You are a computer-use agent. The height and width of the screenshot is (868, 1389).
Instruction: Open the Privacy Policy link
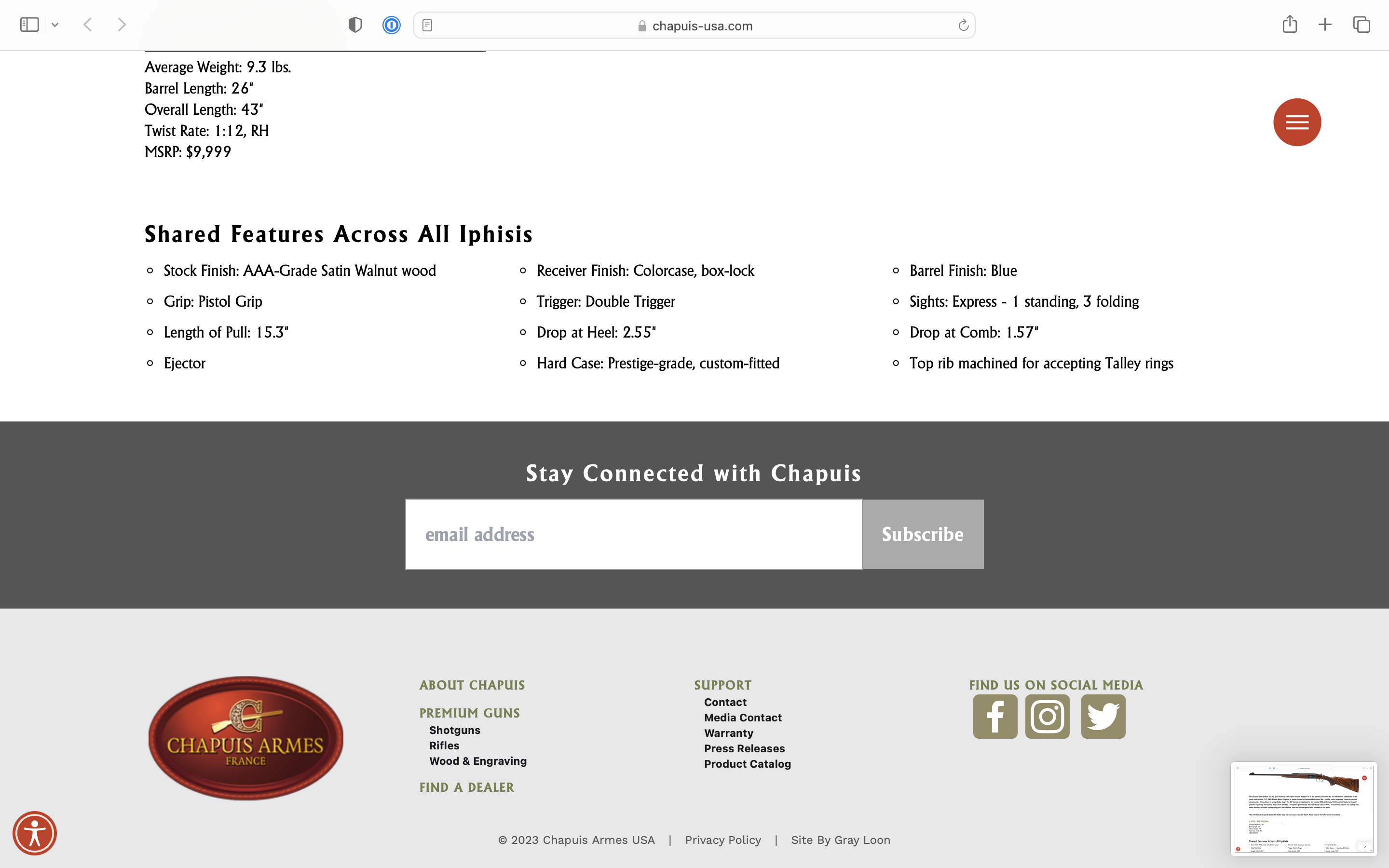coord(722,841)
